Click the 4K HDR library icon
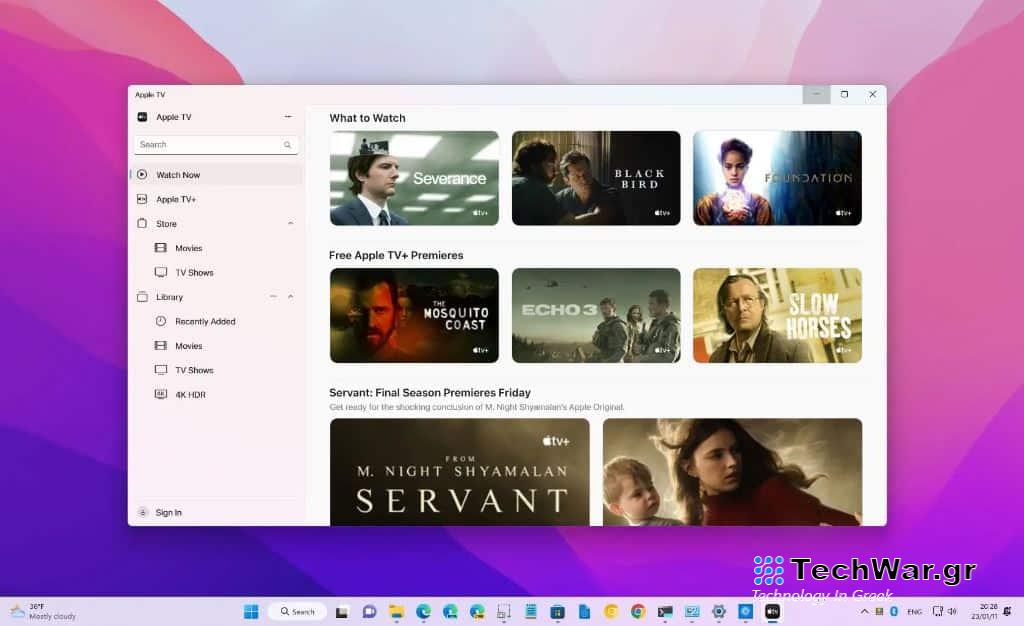 (x=161, y=392)
